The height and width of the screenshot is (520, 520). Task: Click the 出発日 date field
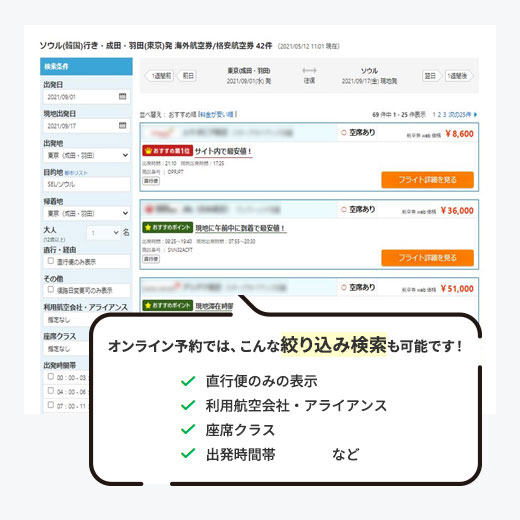click(x=87, y=97)
